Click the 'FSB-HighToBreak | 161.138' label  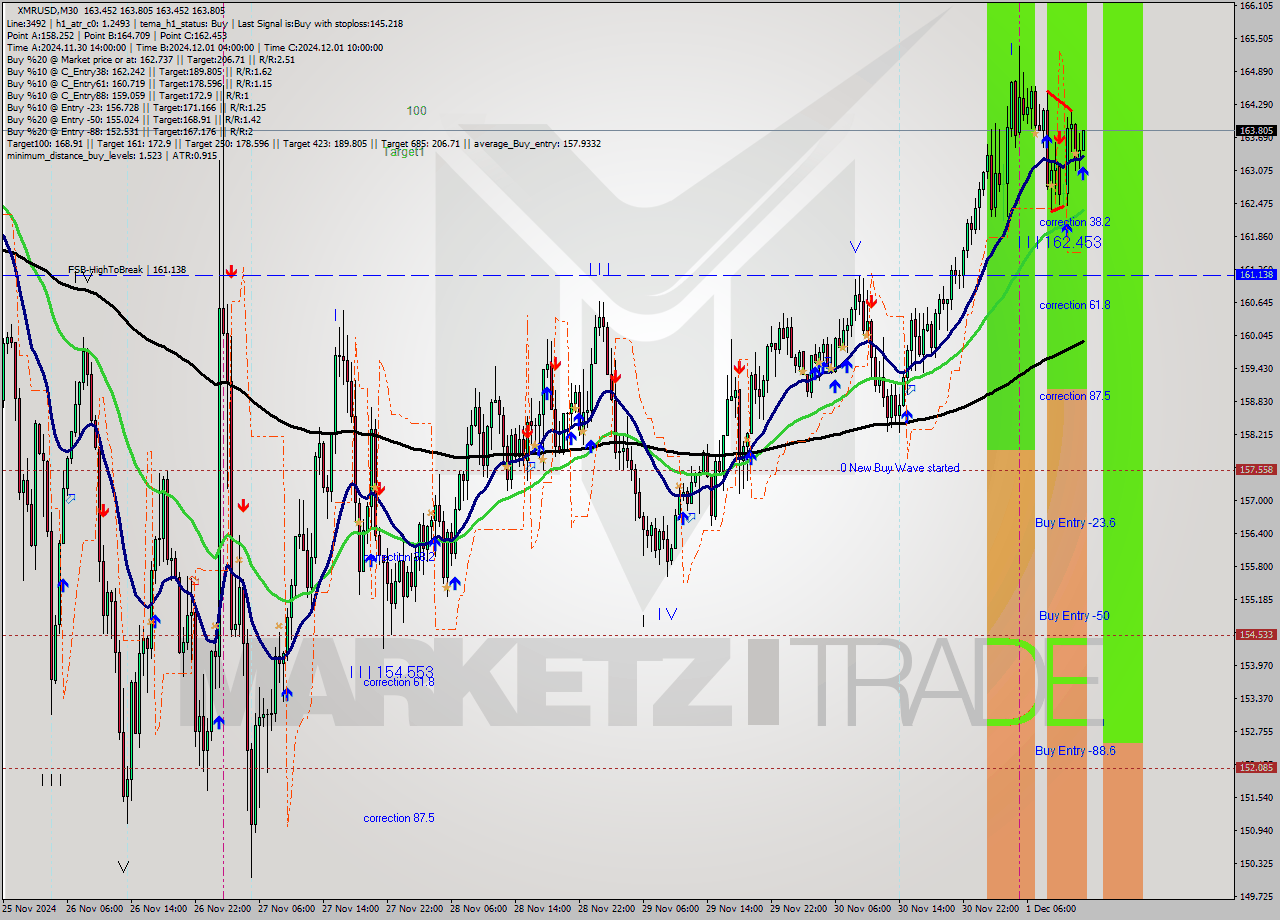(127, 270)
